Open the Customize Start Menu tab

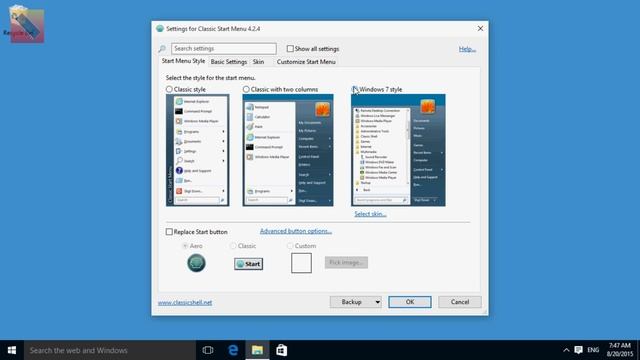306,62
